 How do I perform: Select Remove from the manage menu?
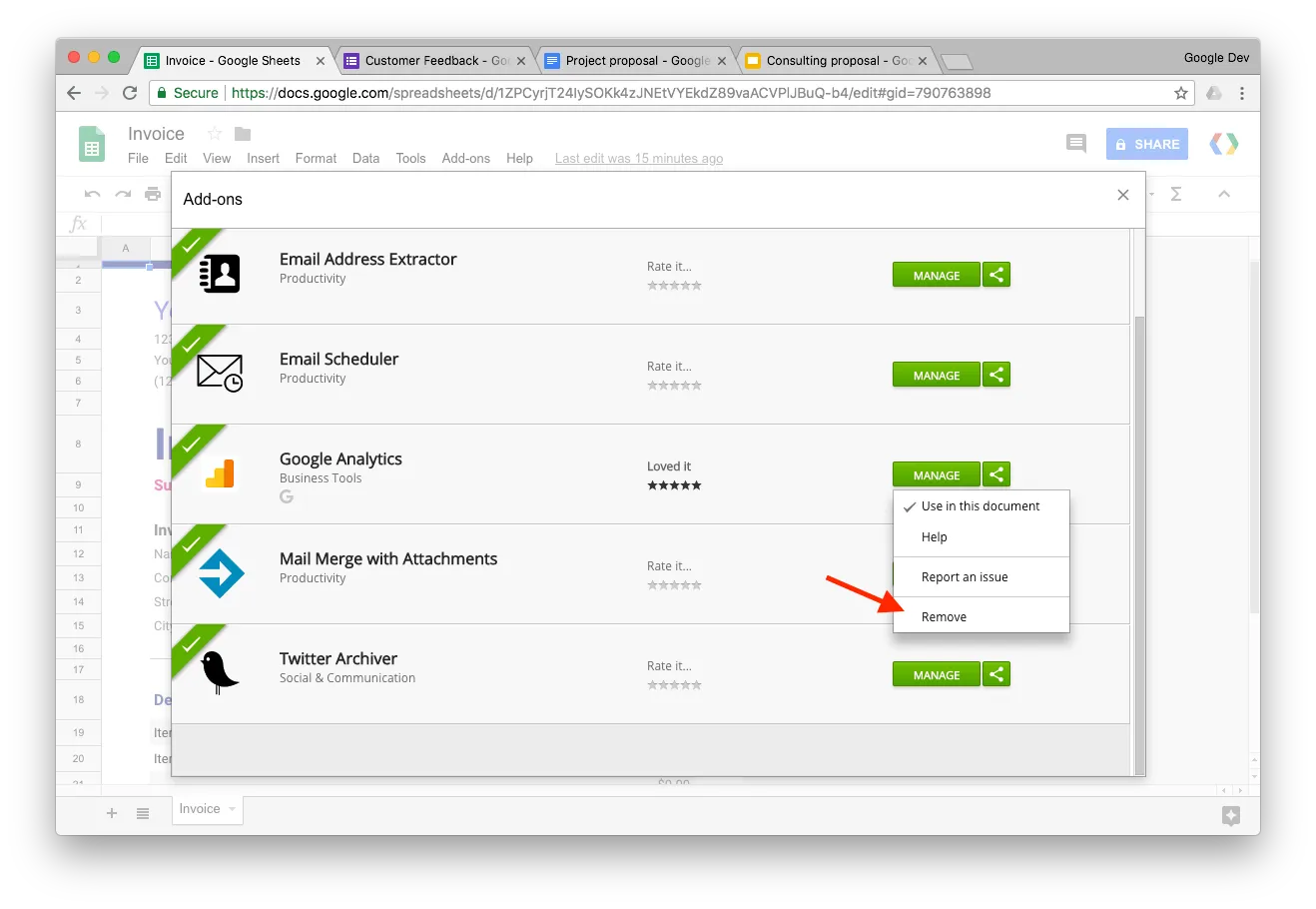(944, 616)
